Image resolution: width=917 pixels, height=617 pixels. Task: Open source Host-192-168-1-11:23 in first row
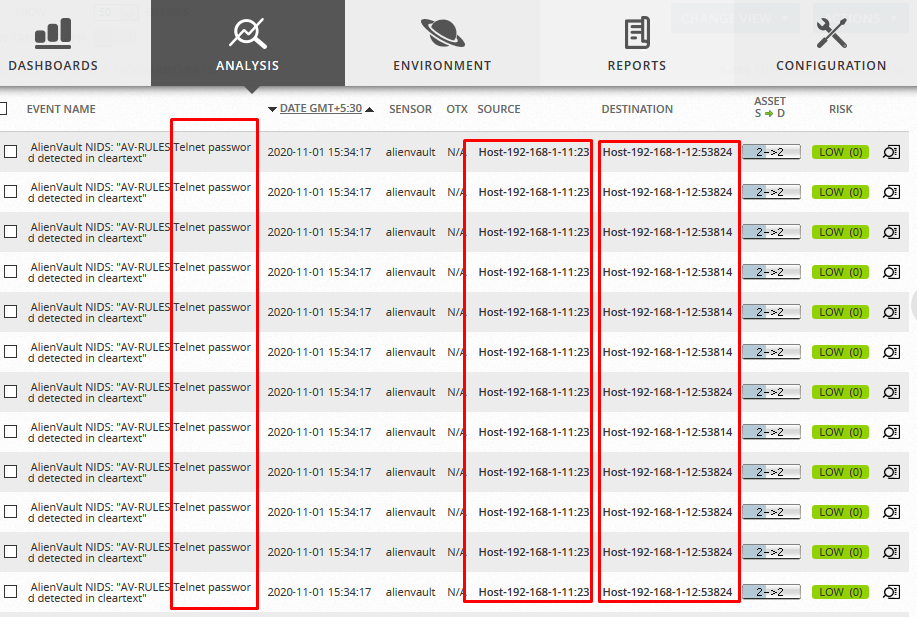pyautogui.click(x=533, y=152)
